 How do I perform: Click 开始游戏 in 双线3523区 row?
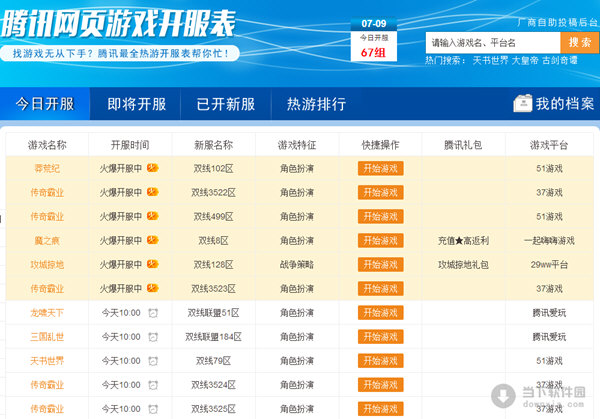coord(380,289)
